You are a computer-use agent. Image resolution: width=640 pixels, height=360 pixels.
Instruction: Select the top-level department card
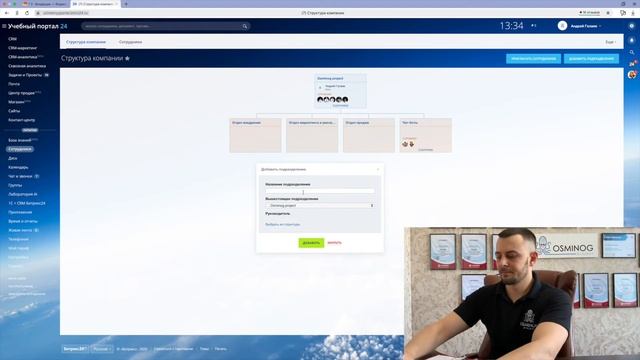pyautogui.click(x=340, y=91)
